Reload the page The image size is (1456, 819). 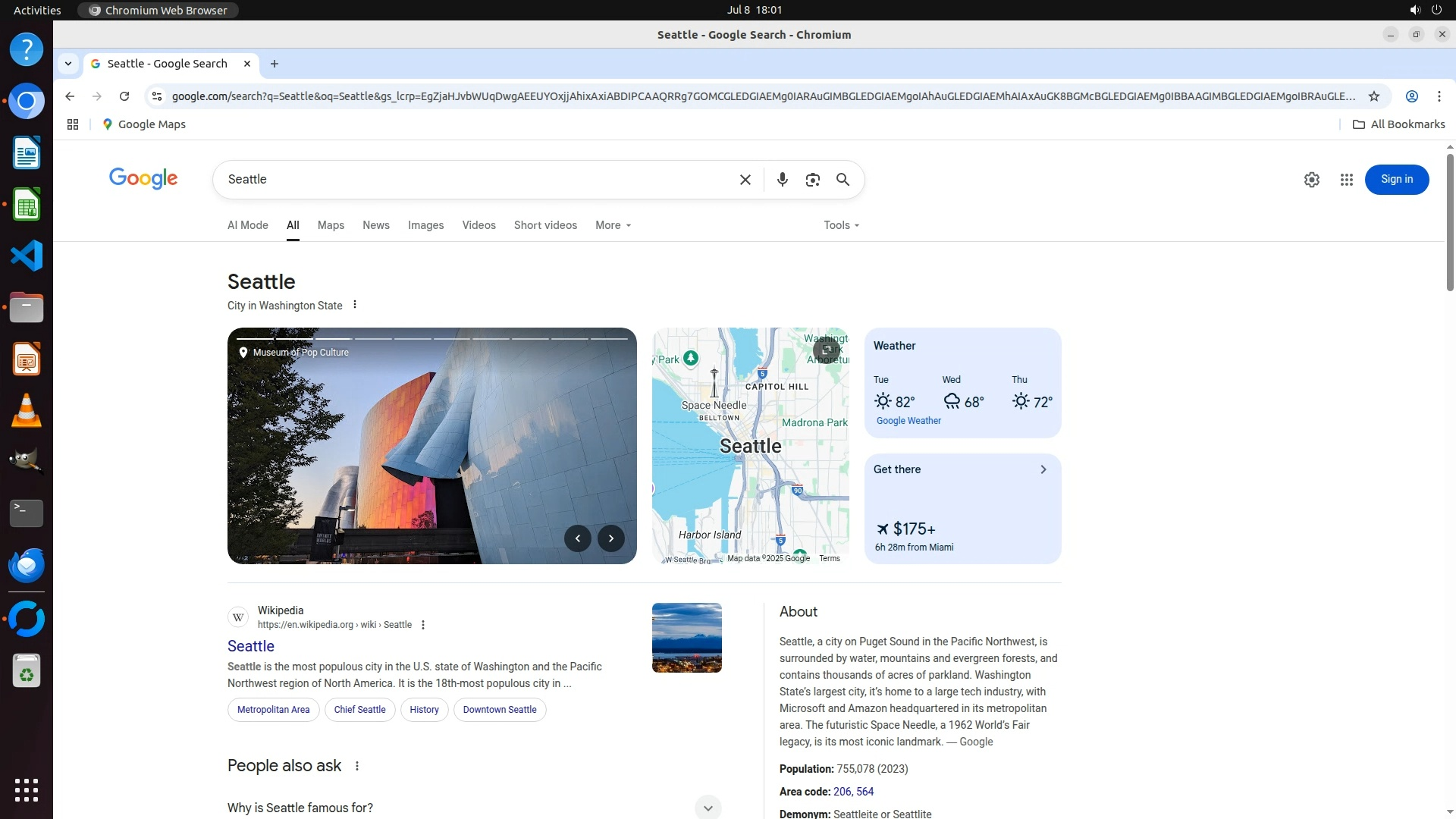[x=124, y=96]
